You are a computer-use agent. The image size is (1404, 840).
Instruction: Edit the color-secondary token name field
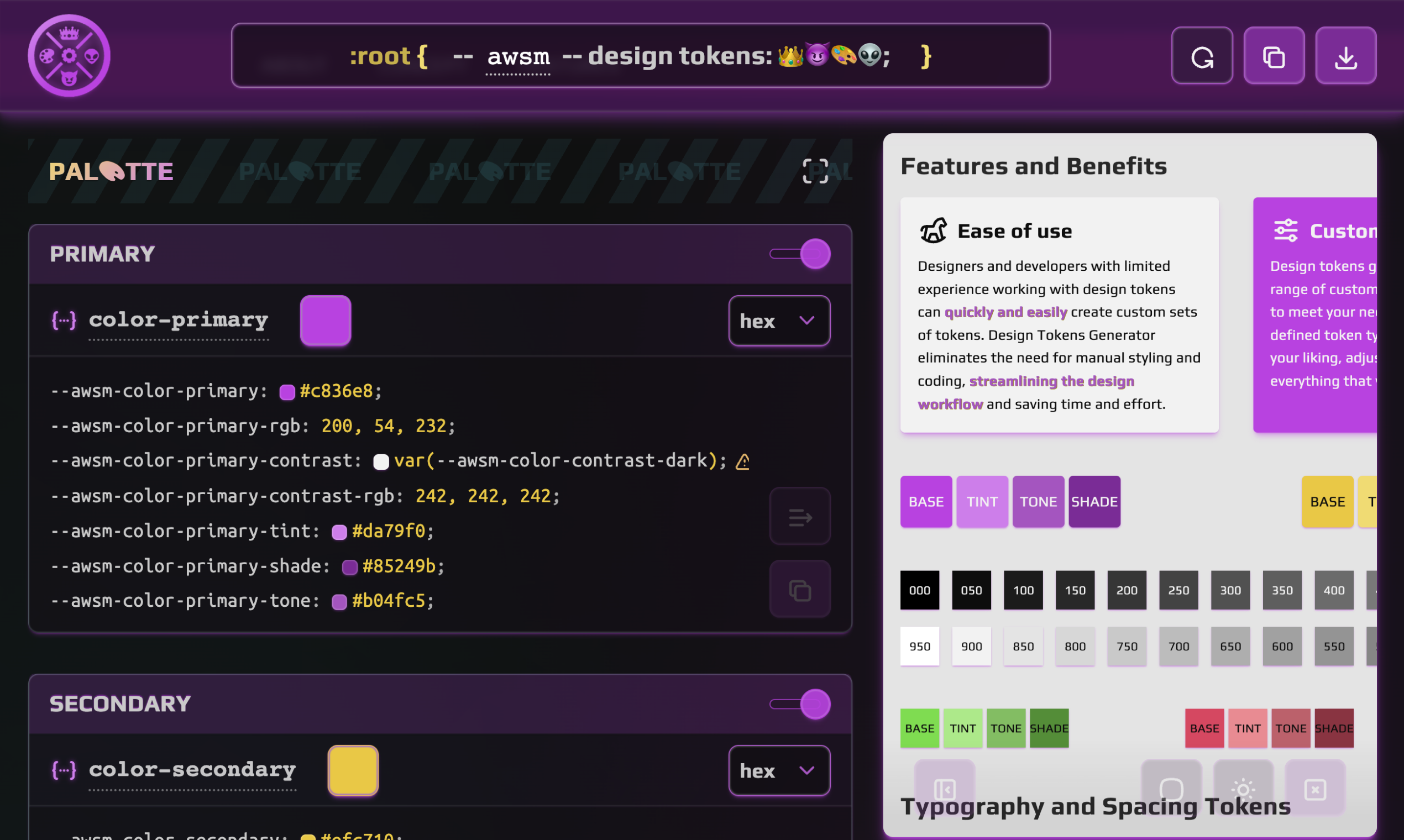coord(192,771)
